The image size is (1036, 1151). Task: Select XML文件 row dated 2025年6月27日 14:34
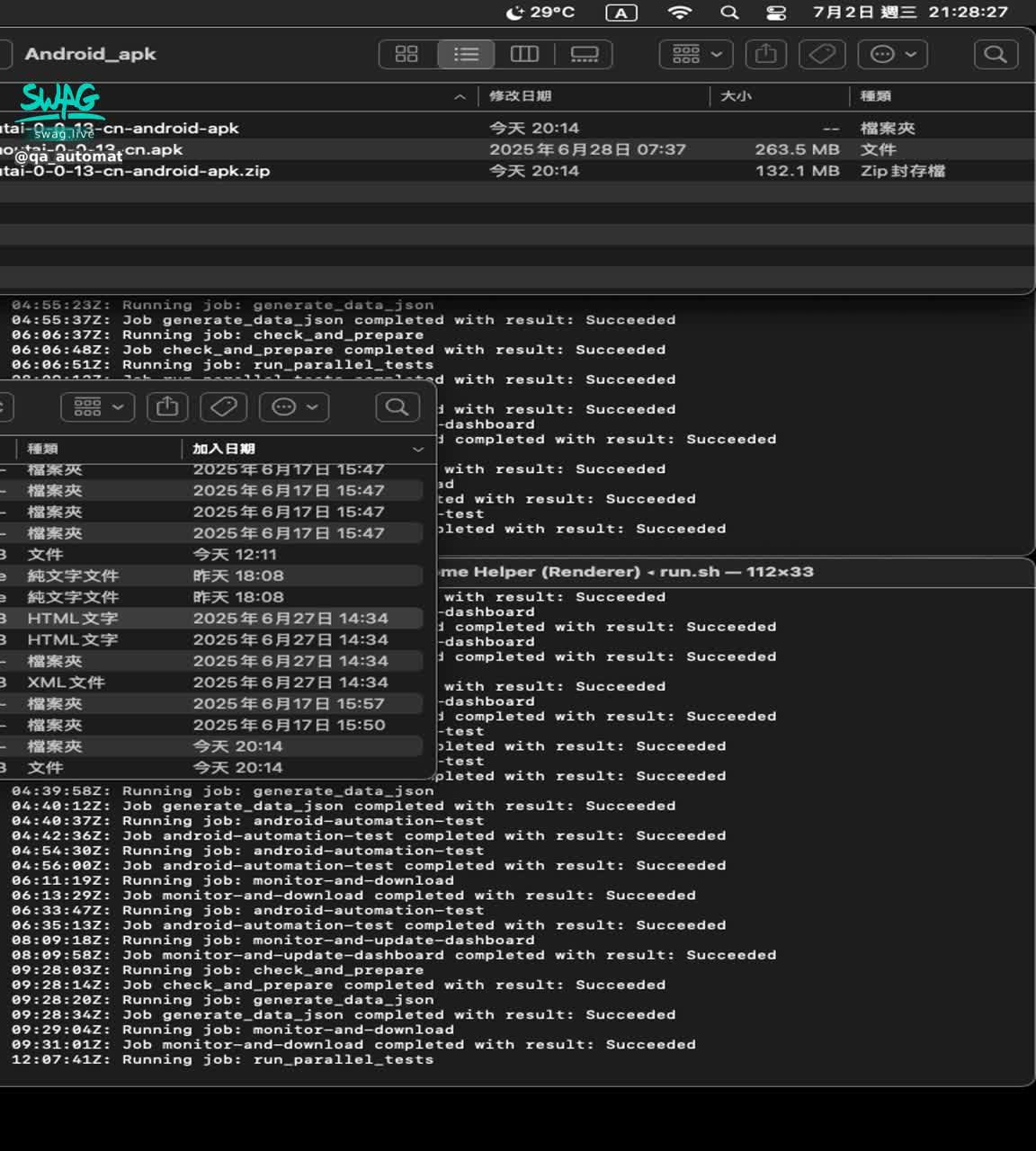[211, 683]
